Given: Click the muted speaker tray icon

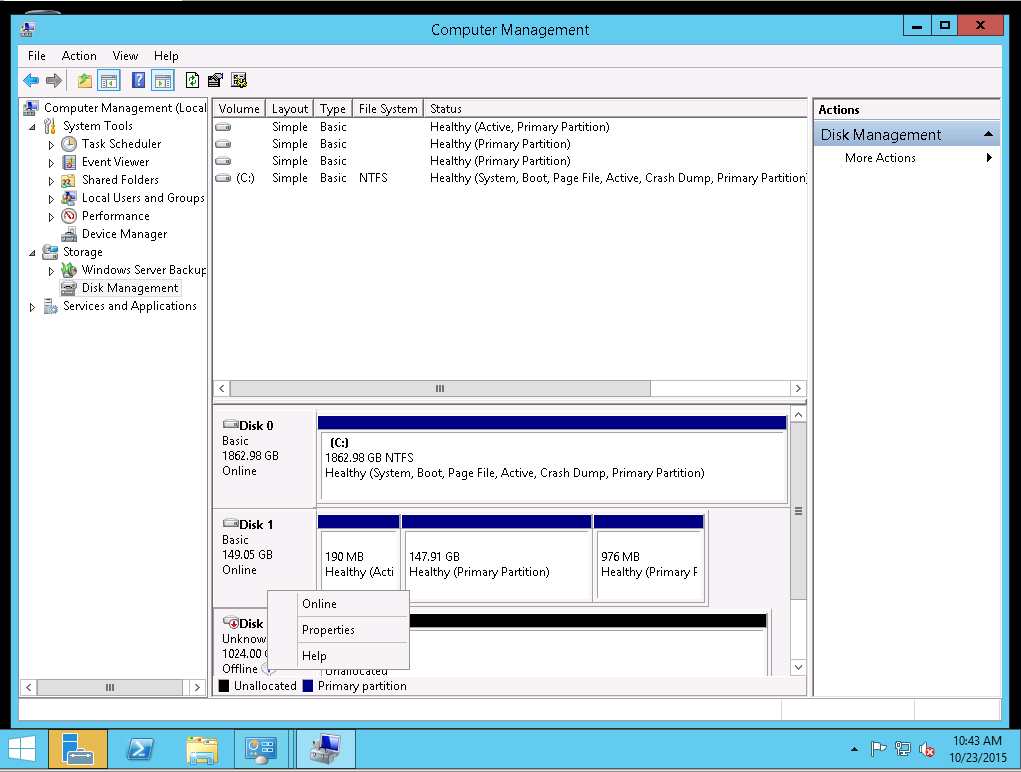Looking at the screenshot, I should pos(927,749).
